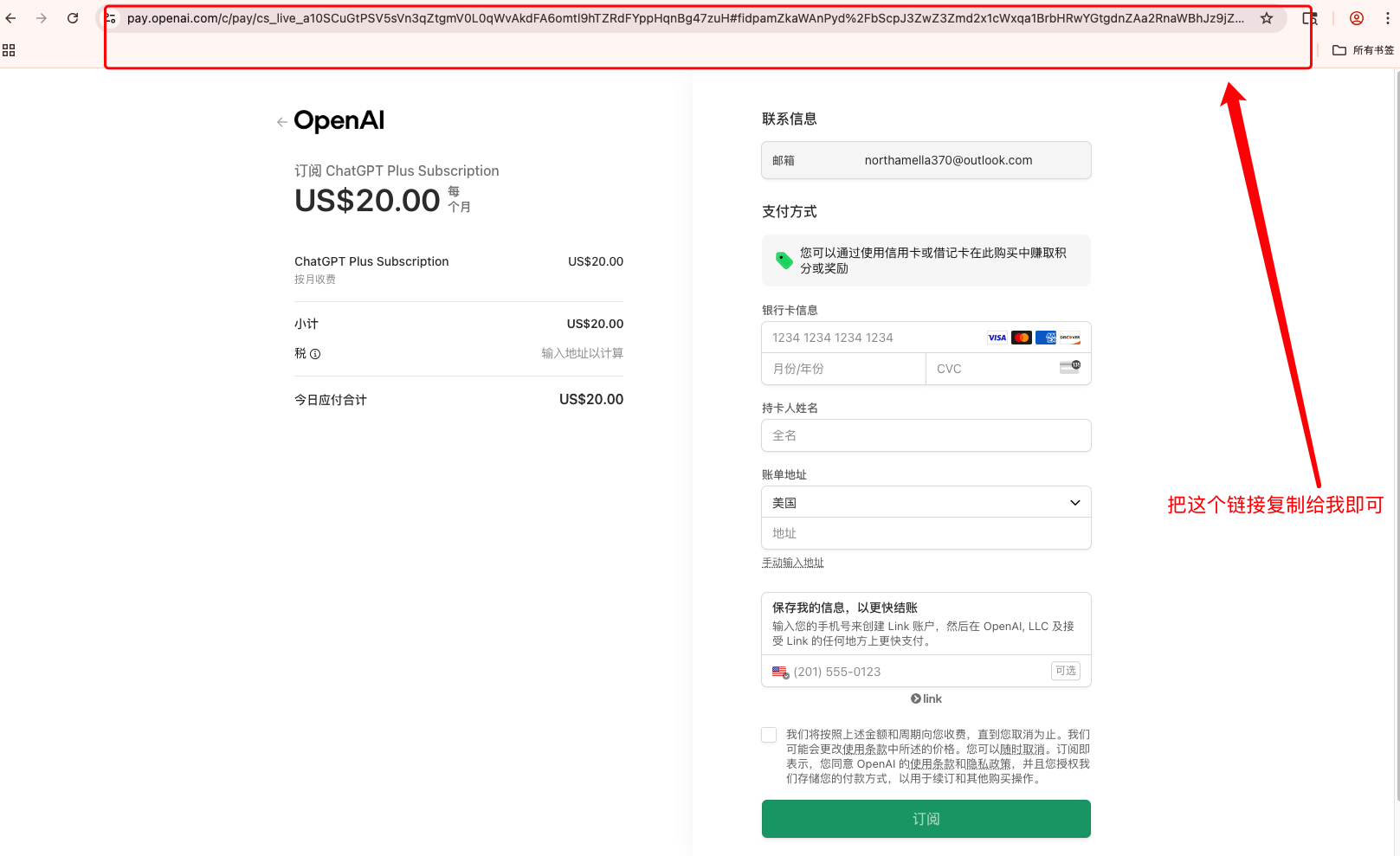Click the 持卡人姓名 full name field
Screen dimensions: 1400x856
pos(926,435)
